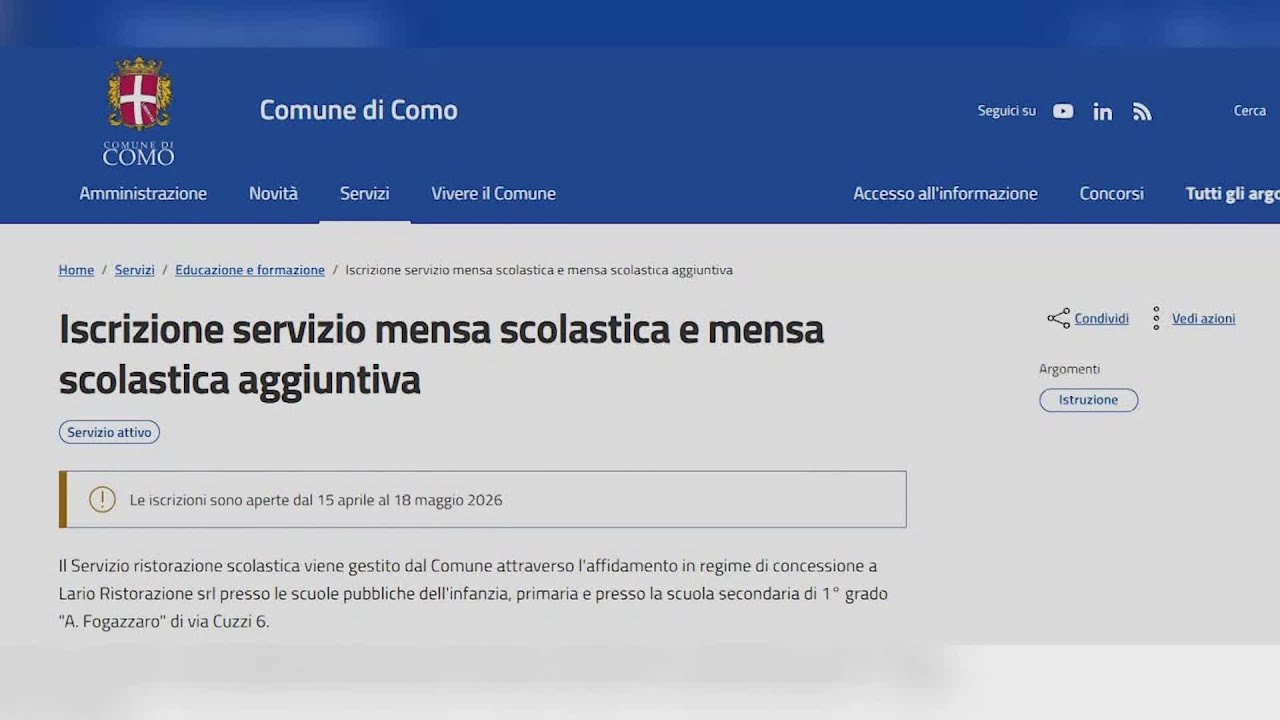Open the Vivere il Comune section menu

(493, 193)
